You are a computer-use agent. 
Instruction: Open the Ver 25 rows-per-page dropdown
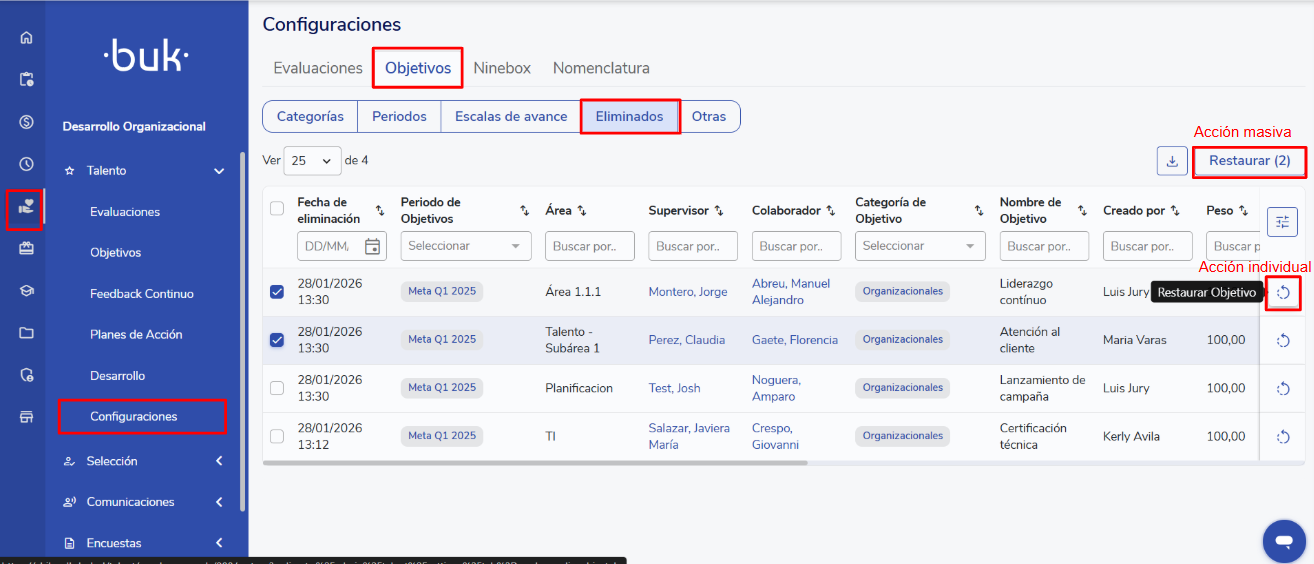pos(312,160)
